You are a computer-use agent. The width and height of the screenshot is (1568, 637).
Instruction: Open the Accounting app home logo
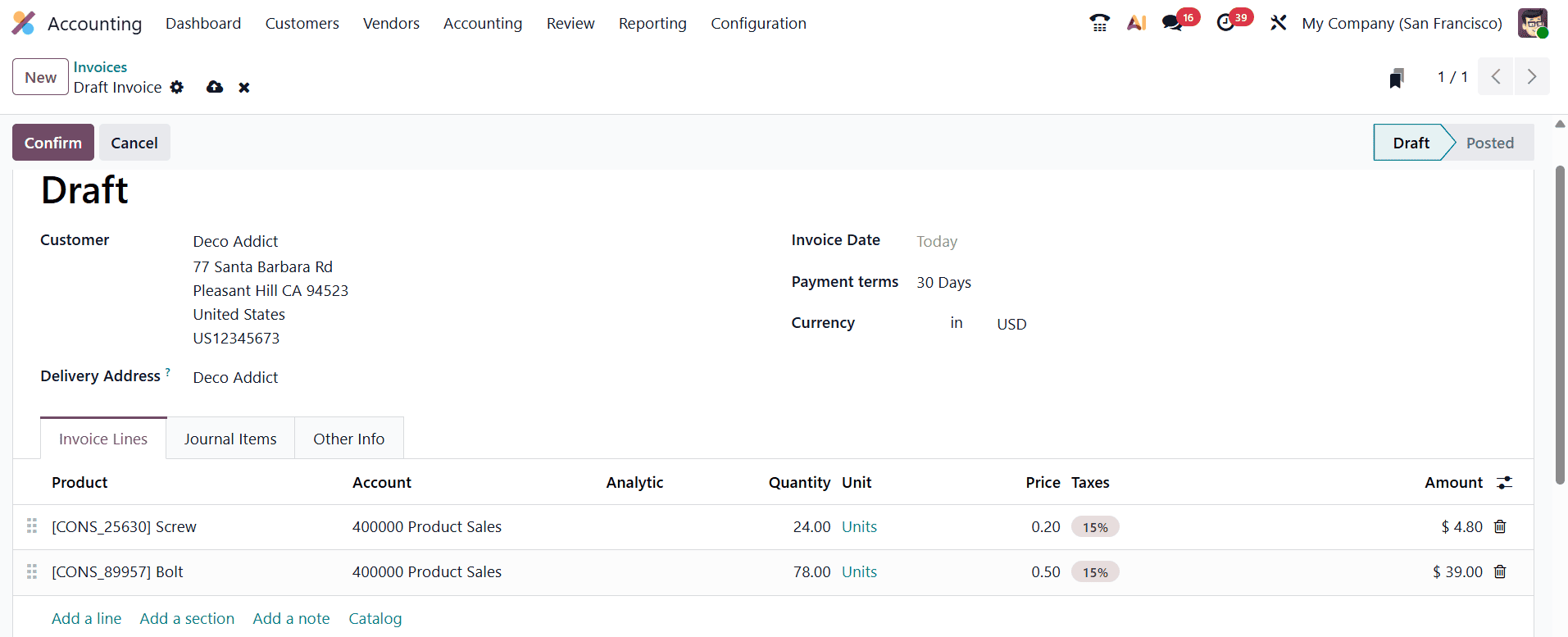pos(24,23)
